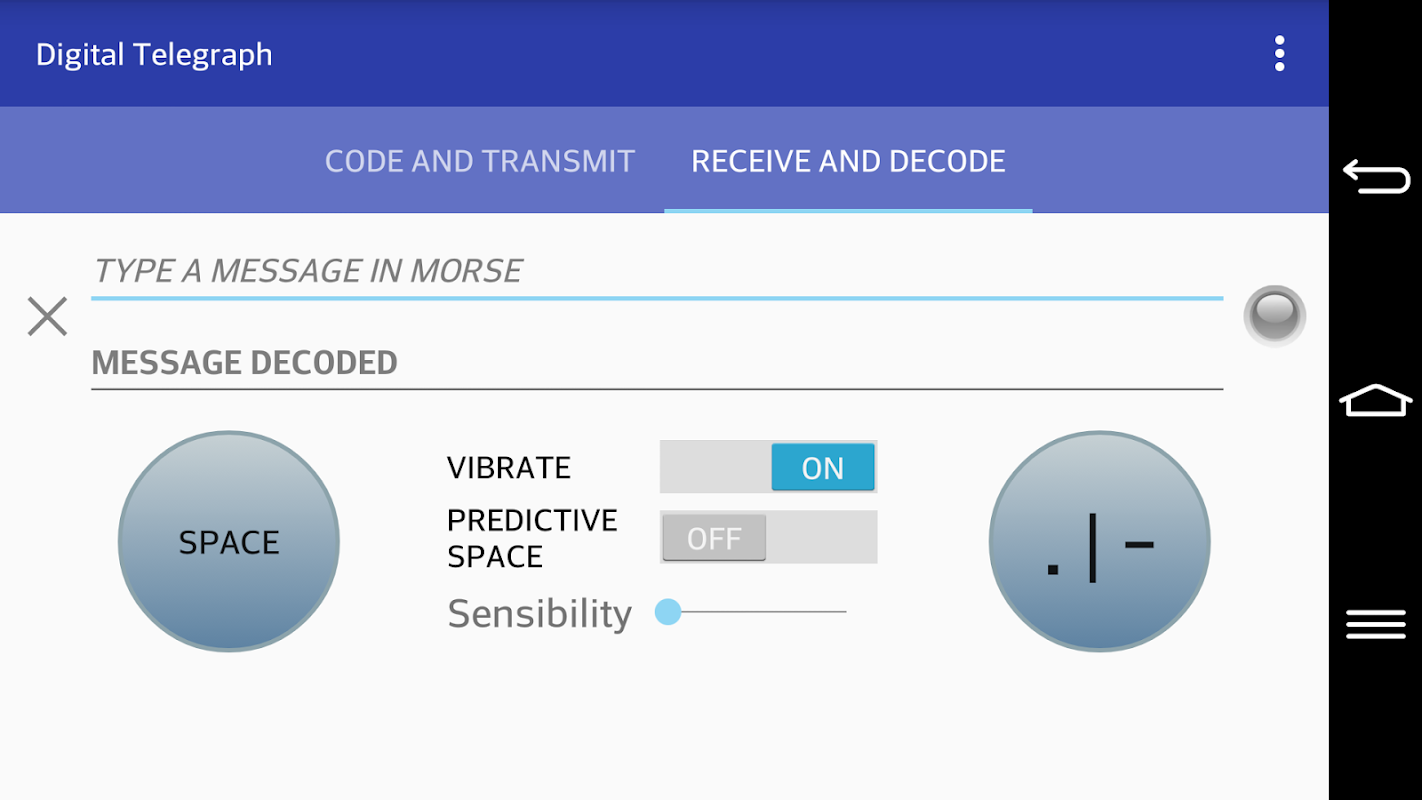
Task: Tap the three-line Android menu navigation icon
Action: [1375, 624]
